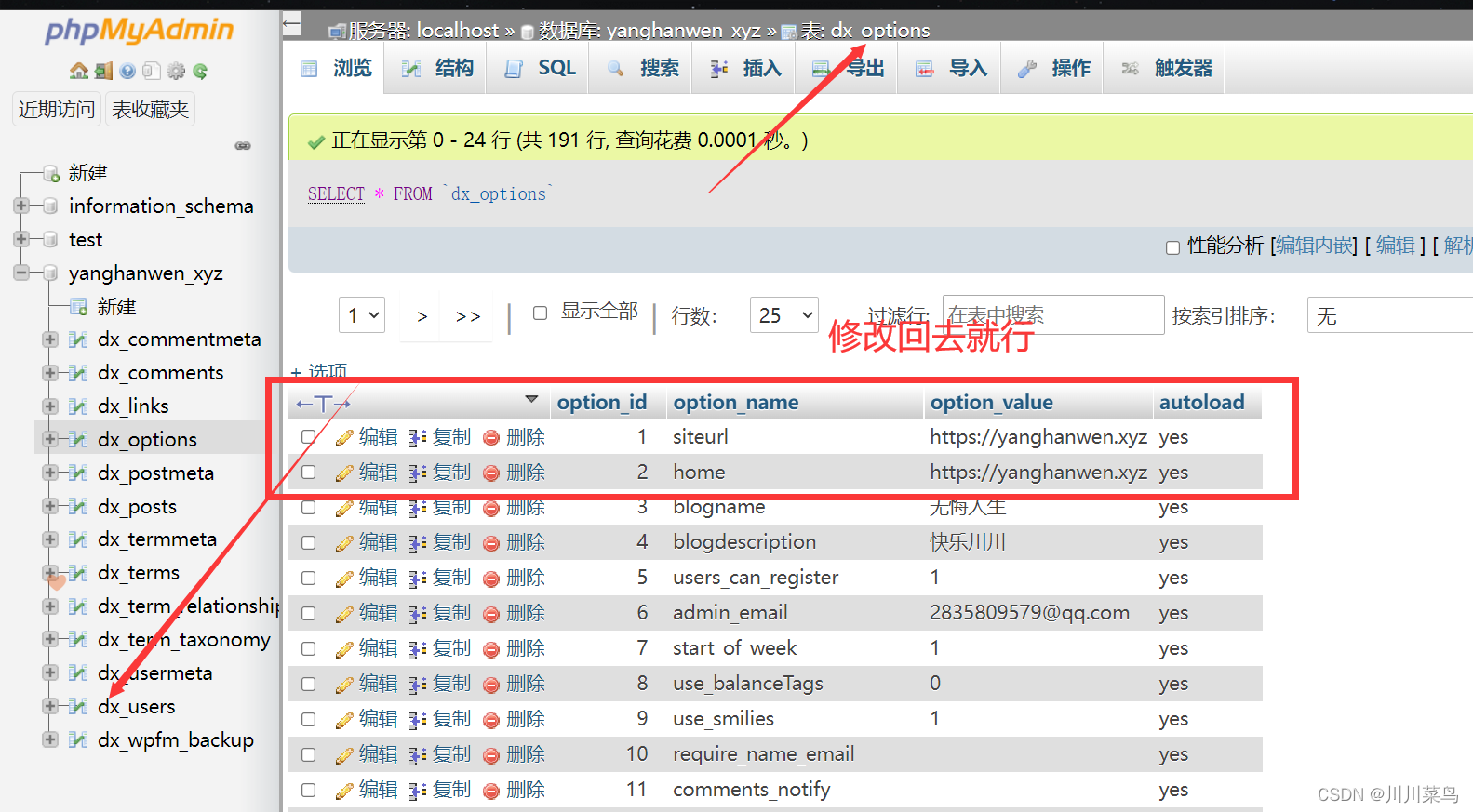The height and width of the screenshot is (812, 1473).
Task: Click copy icon for home row
Action: coord(418,473)
